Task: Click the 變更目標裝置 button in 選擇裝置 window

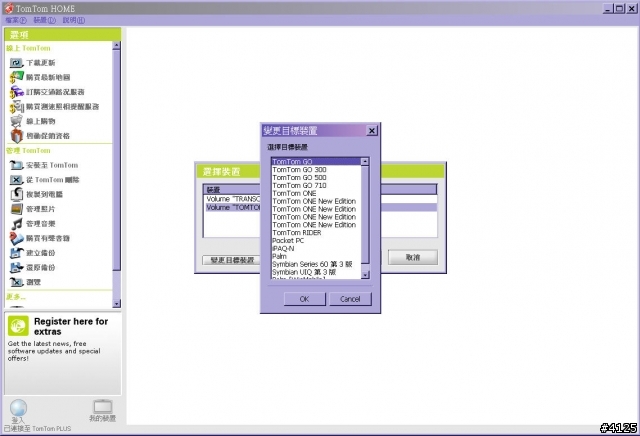Action: tap(231, 260)
